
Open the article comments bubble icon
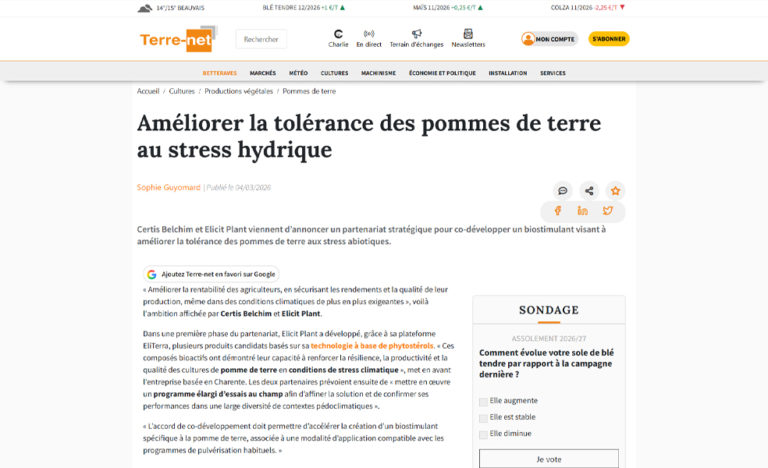pos(563,191)
